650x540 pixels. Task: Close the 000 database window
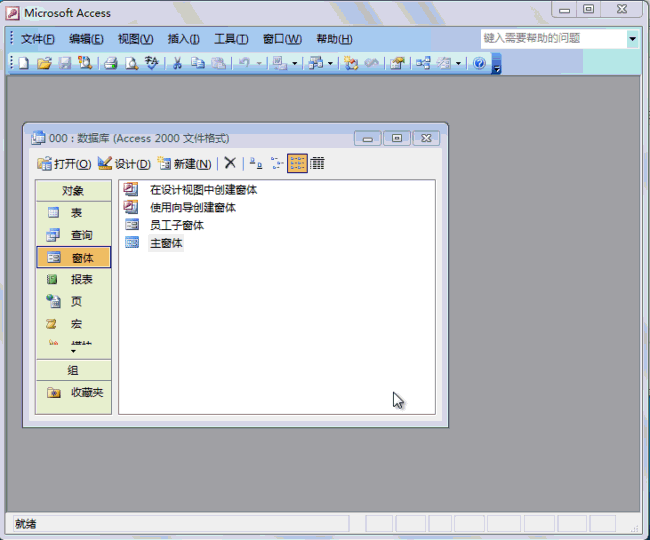(x=426, y=138)
